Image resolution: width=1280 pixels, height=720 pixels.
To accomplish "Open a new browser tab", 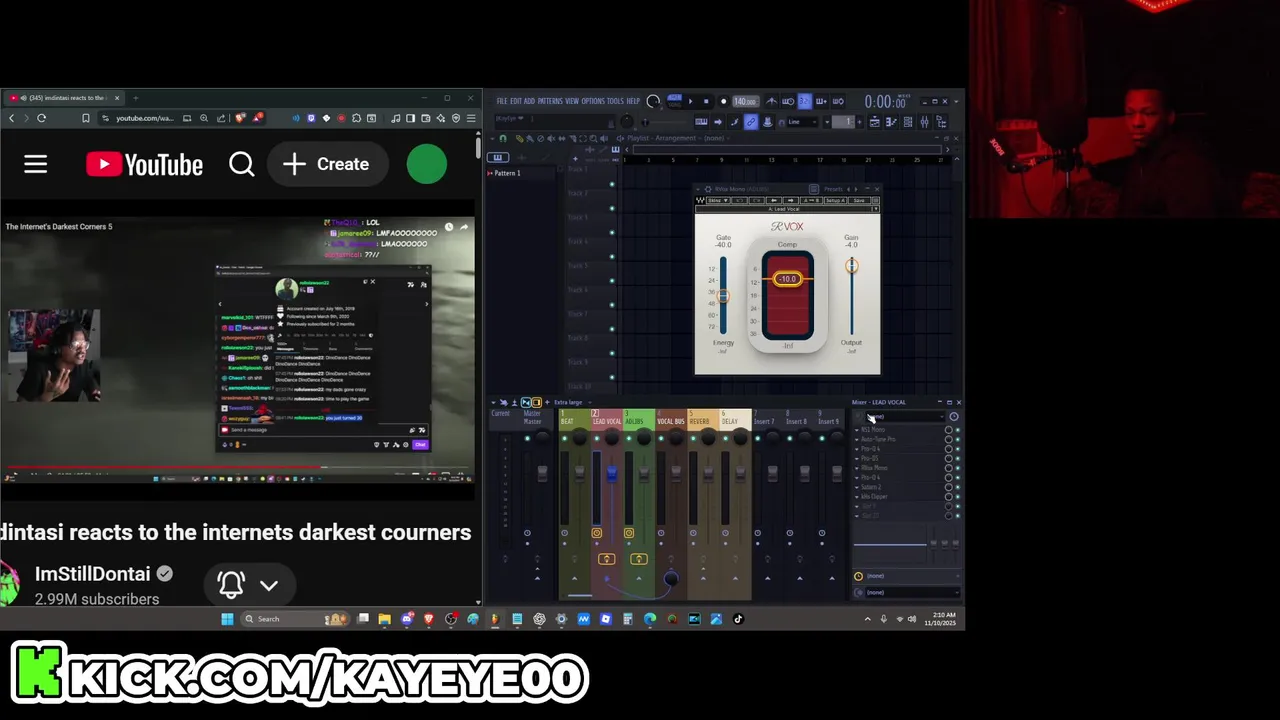I will (135, 98).
